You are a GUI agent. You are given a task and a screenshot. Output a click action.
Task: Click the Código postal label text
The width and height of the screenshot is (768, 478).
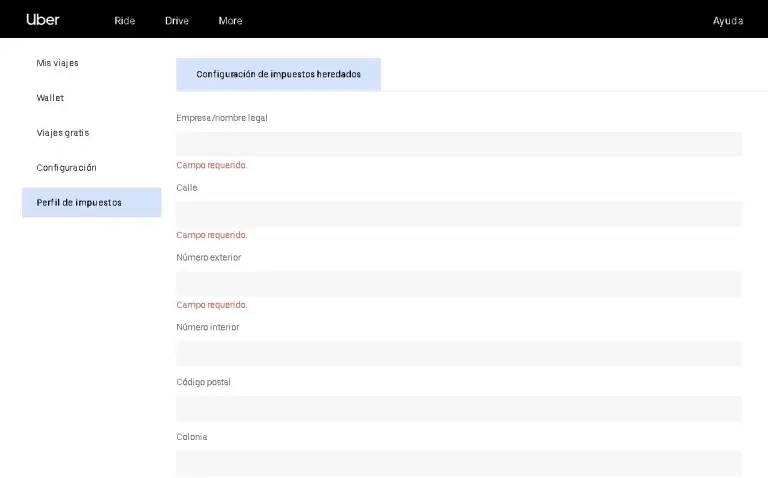204,382
